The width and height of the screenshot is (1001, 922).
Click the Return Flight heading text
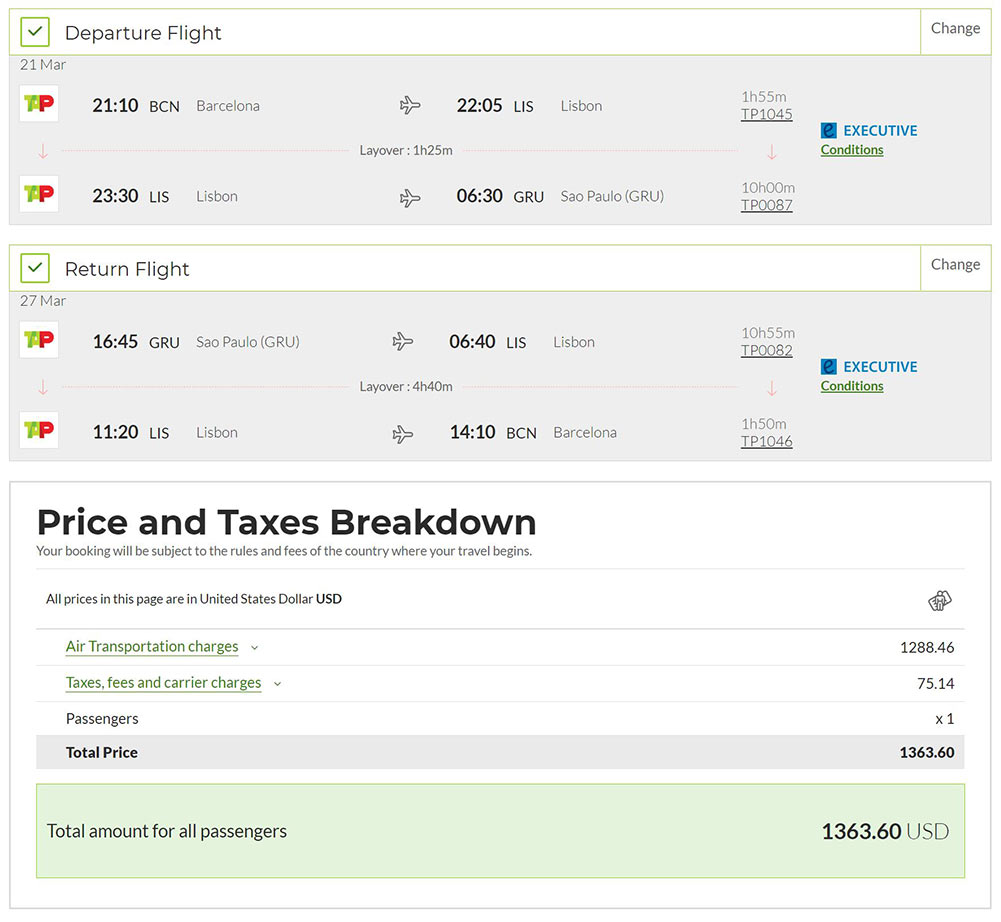click(x=127, y=269)
